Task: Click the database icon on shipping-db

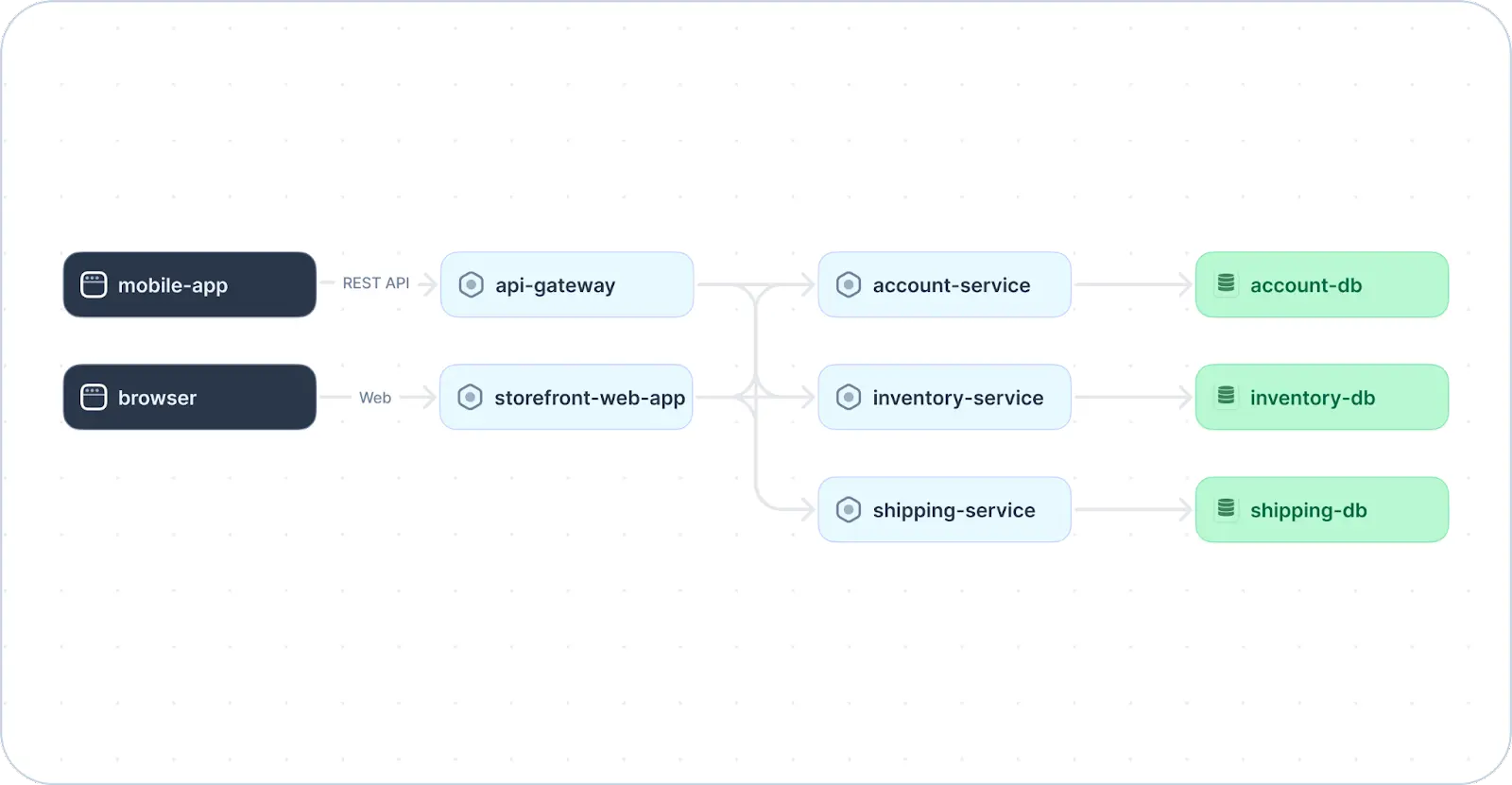Action: [x=1226, y=508]
